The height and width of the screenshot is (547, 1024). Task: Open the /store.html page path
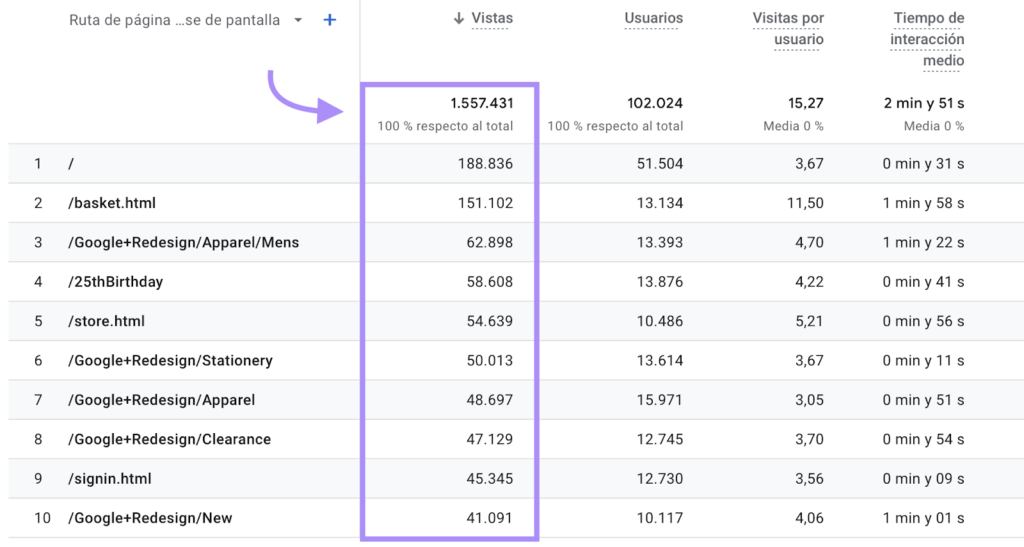[106, 321]
